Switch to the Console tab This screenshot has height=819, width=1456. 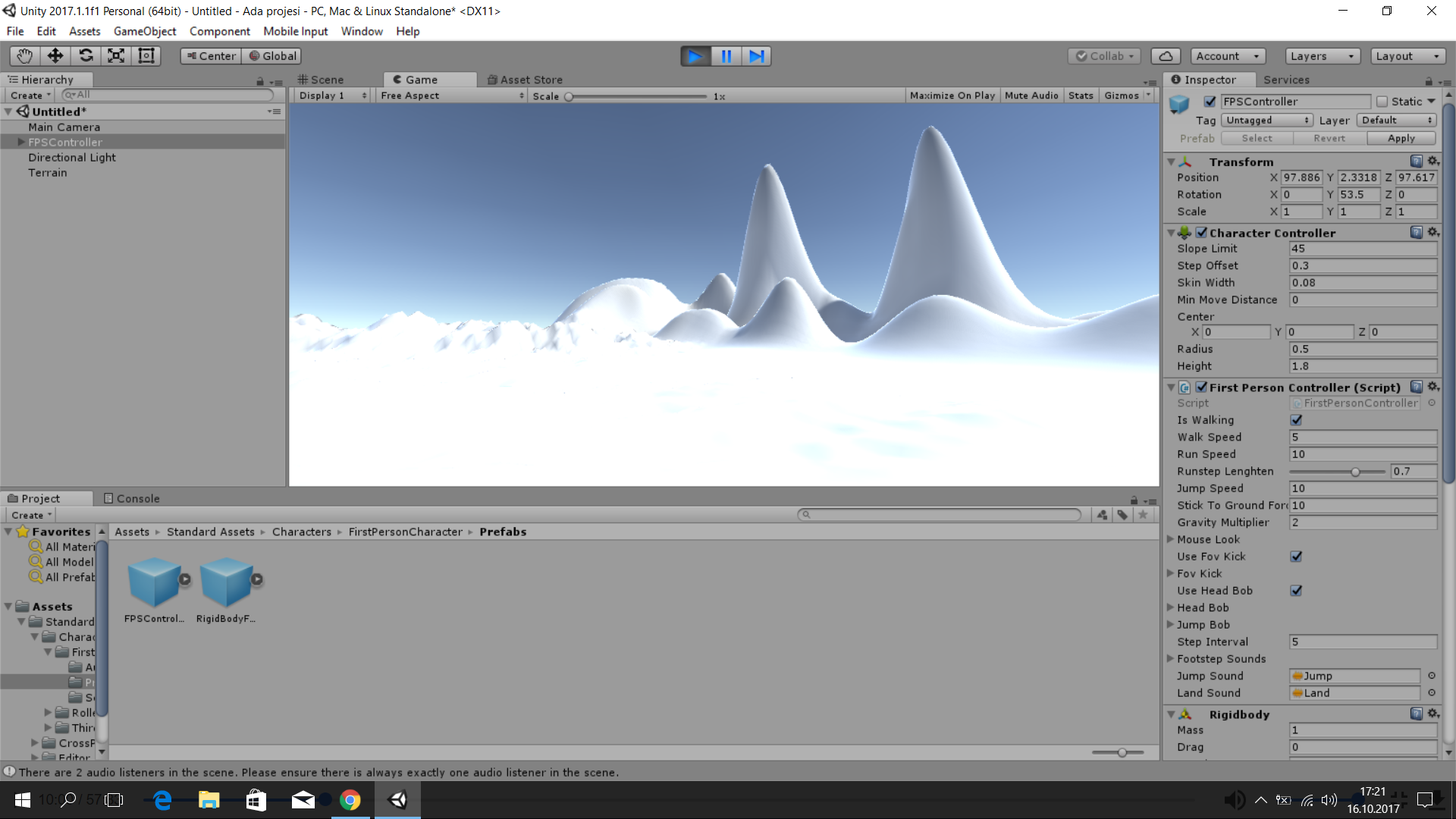[131, 498]
